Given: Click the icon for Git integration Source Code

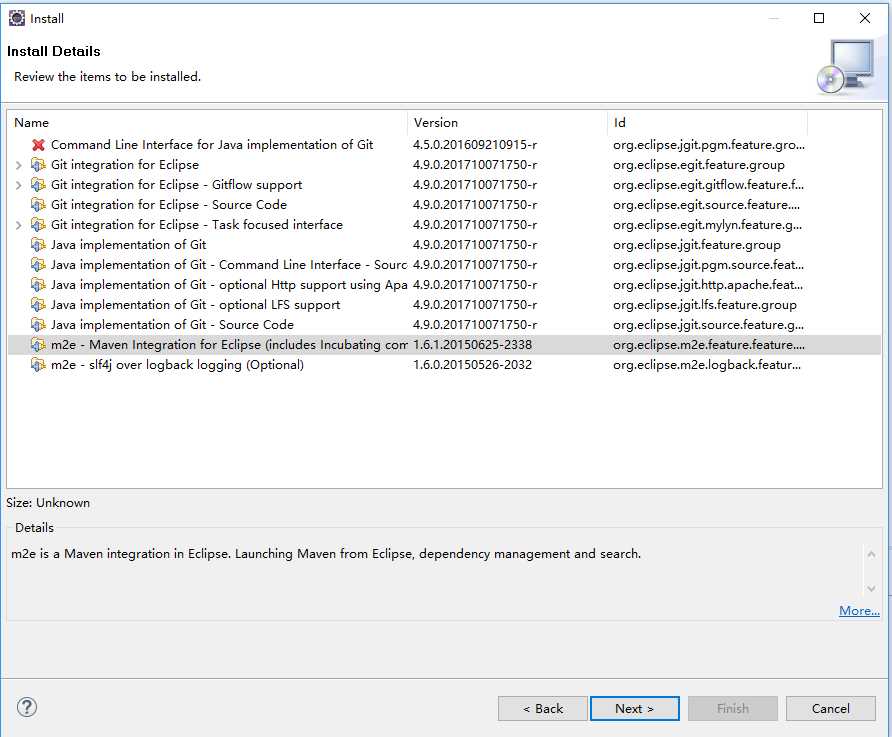Looking at the screenshot, I should coord(38,205).
